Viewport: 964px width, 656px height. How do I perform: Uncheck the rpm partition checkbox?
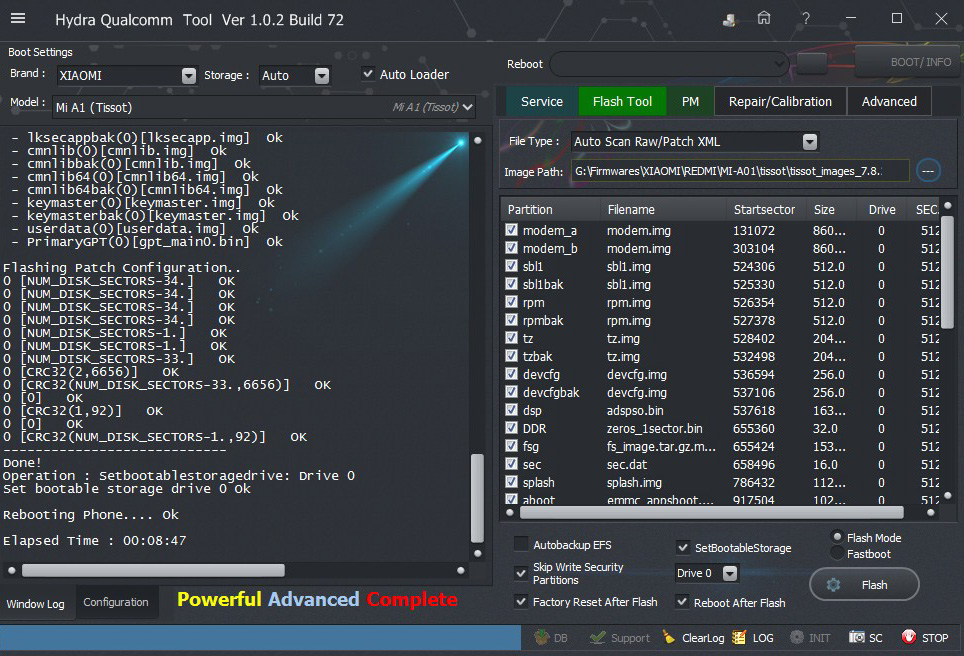click(x=512, y=302)
